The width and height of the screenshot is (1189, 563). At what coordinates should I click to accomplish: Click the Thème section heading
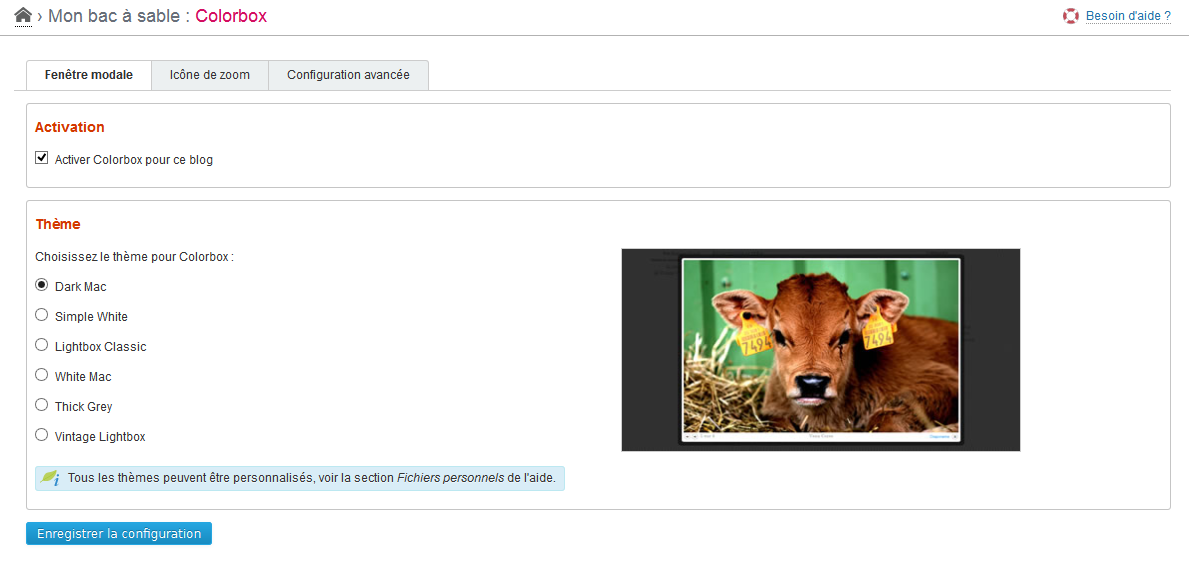pyautogui.click(x=58, y=224)
